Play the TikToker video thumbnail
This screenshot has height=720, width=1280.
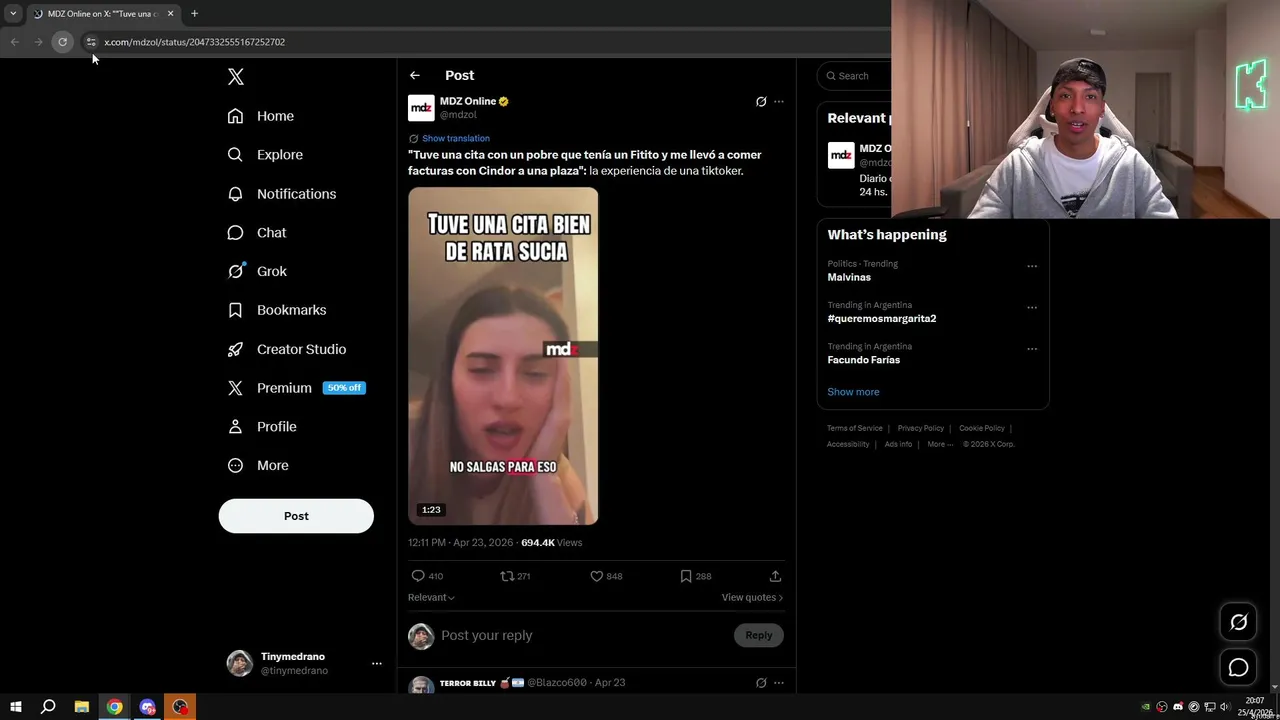(x=503, y=356)
